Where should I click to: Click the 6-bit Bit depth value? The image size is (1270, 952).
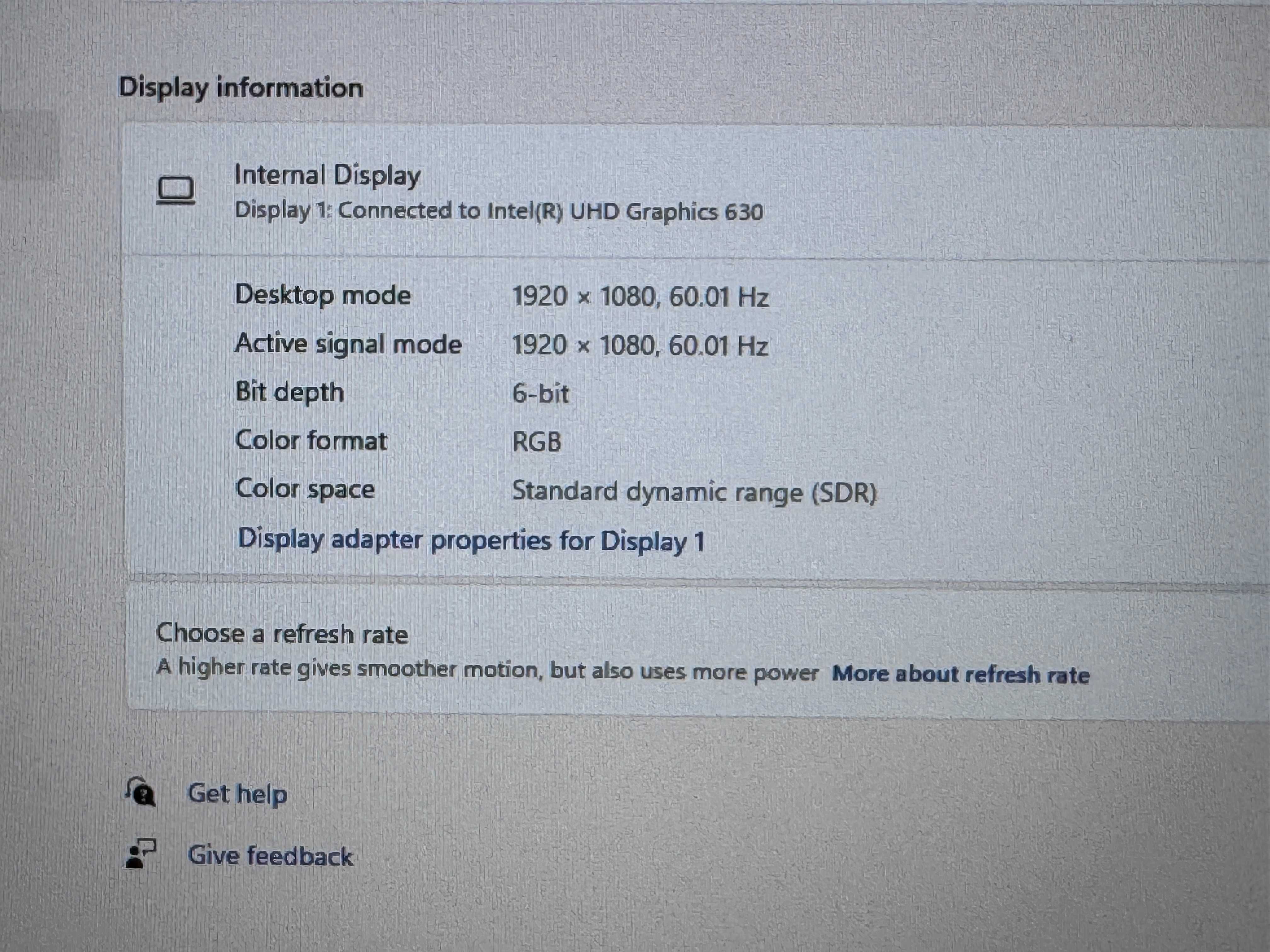(540, 394)
